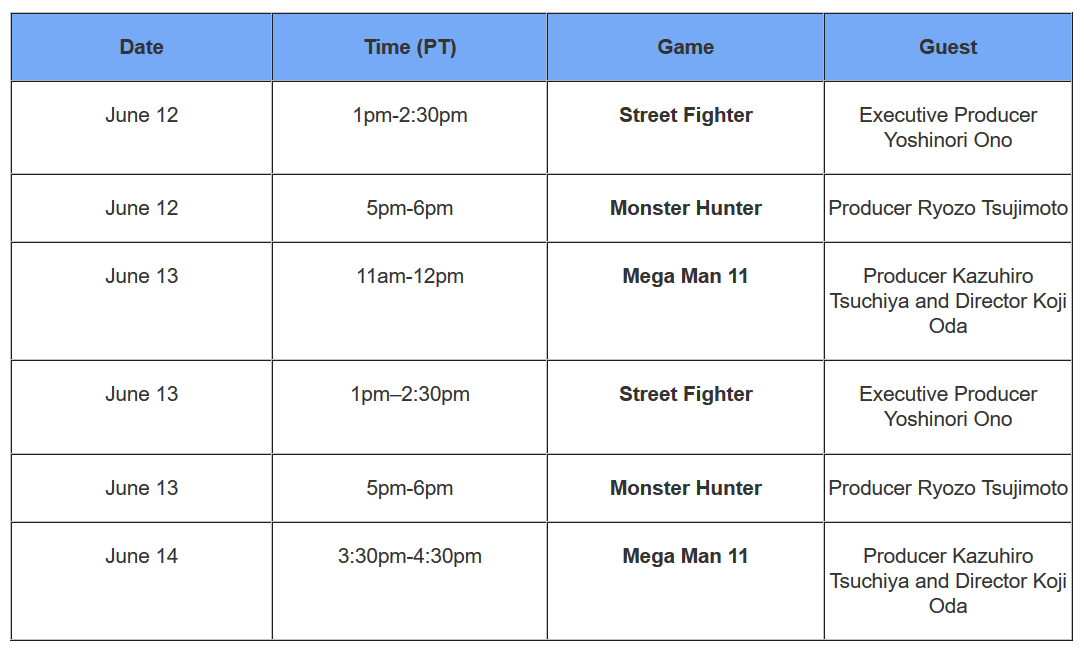Select Mega Man 11 in the third row
Image resolution: width=1084 pixels, height=652 pixels.
pyautogui.click(x=685, y=276)
